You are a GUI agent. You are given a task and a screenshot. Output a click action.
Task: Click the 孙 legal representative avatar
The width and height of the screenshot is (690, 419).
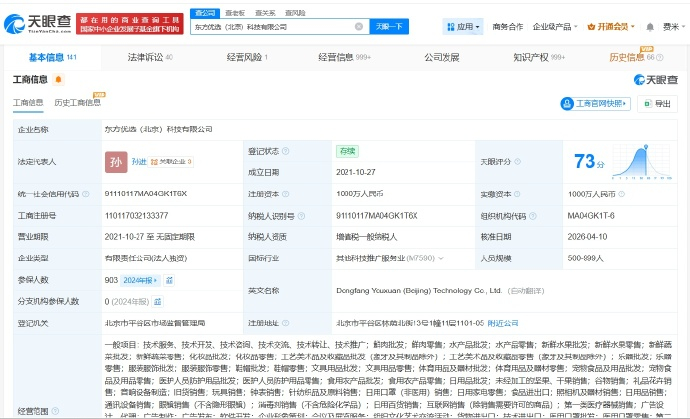[x=116, y=160]
